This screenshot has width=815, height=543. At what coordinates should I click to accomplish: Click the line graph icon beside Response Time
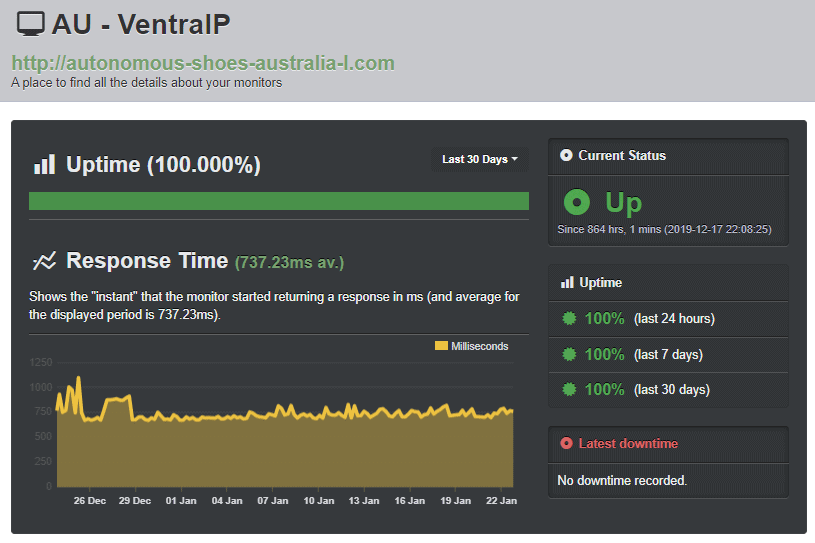click(45, 261)
